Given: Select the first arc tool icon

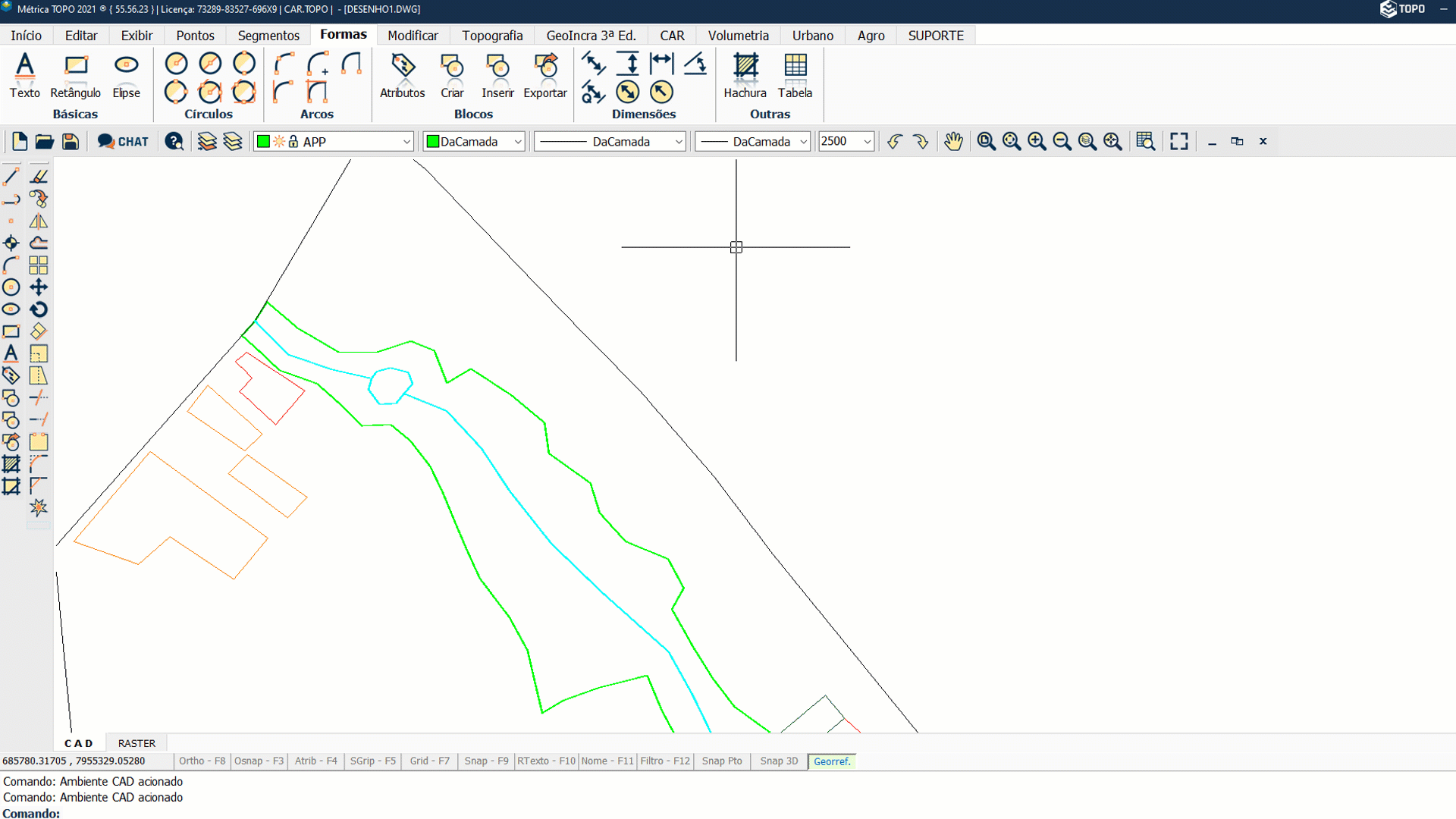Looking at the screenshot, I should 284,64.
